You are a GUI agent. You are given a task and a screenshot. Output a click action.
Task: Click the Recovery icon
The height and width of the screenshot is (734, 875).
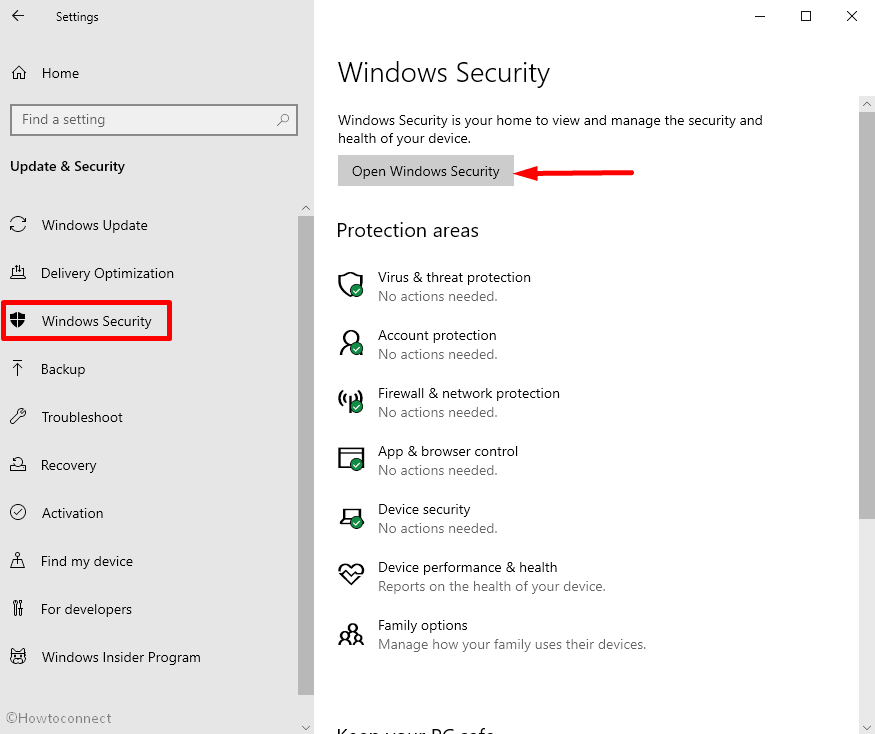click(18, 464)
